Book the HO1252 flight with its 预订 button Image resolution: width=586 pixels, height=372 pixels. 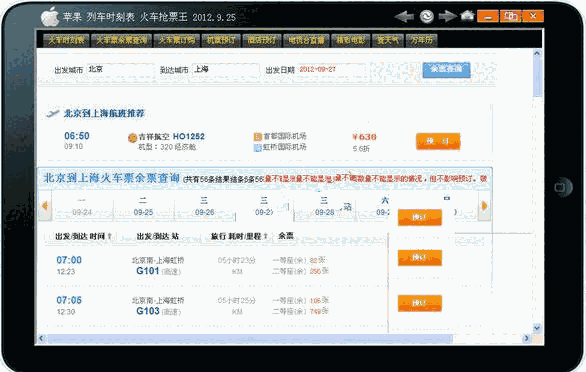click(438, 141)
